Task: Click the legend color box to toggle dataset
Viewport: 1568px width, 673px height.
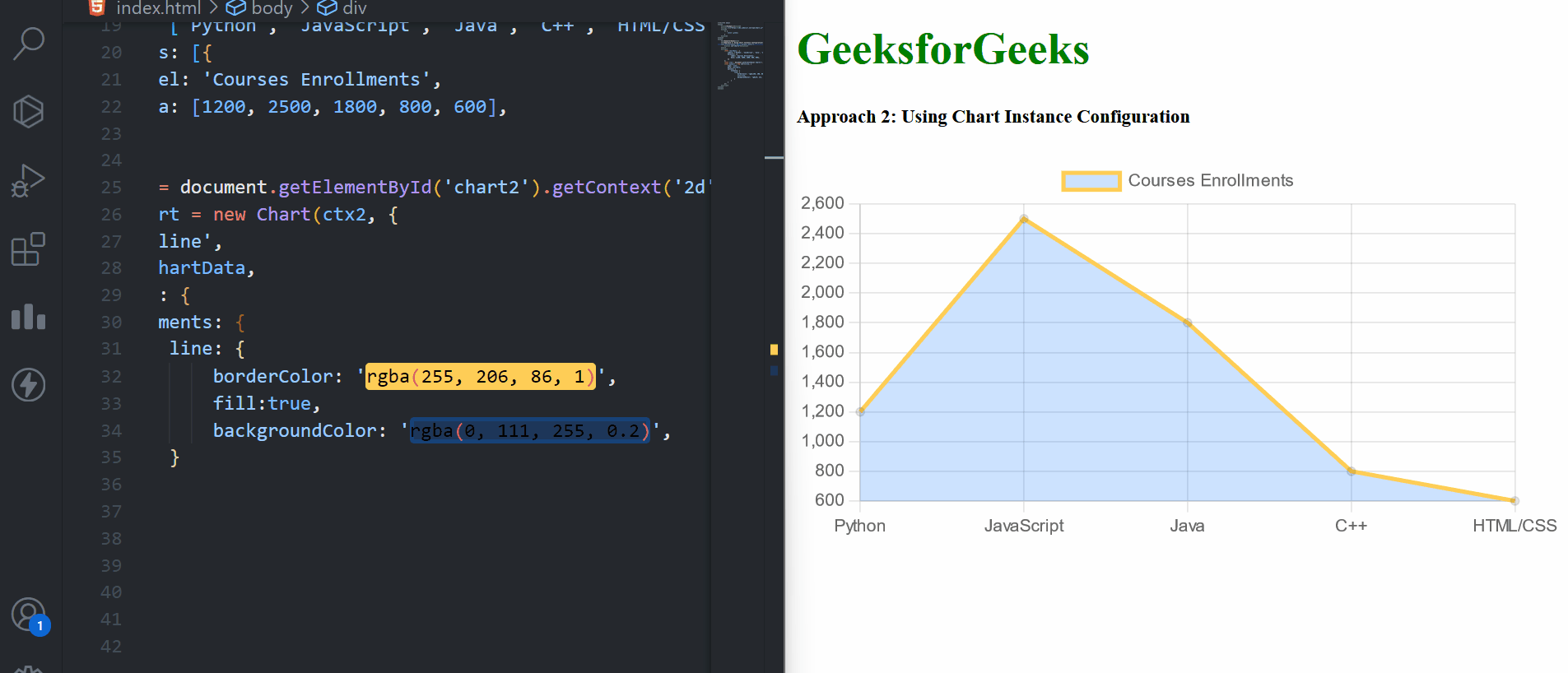Action: tap(1091, 181)
